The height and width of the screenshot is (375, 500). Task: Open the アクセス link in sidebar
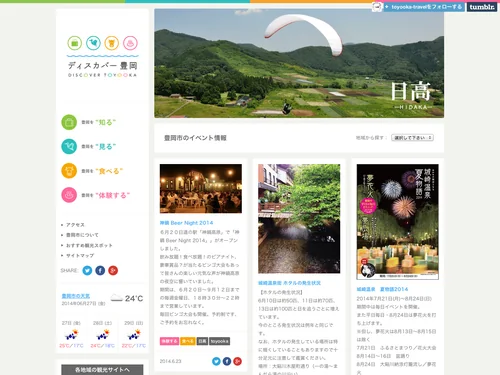75,225
